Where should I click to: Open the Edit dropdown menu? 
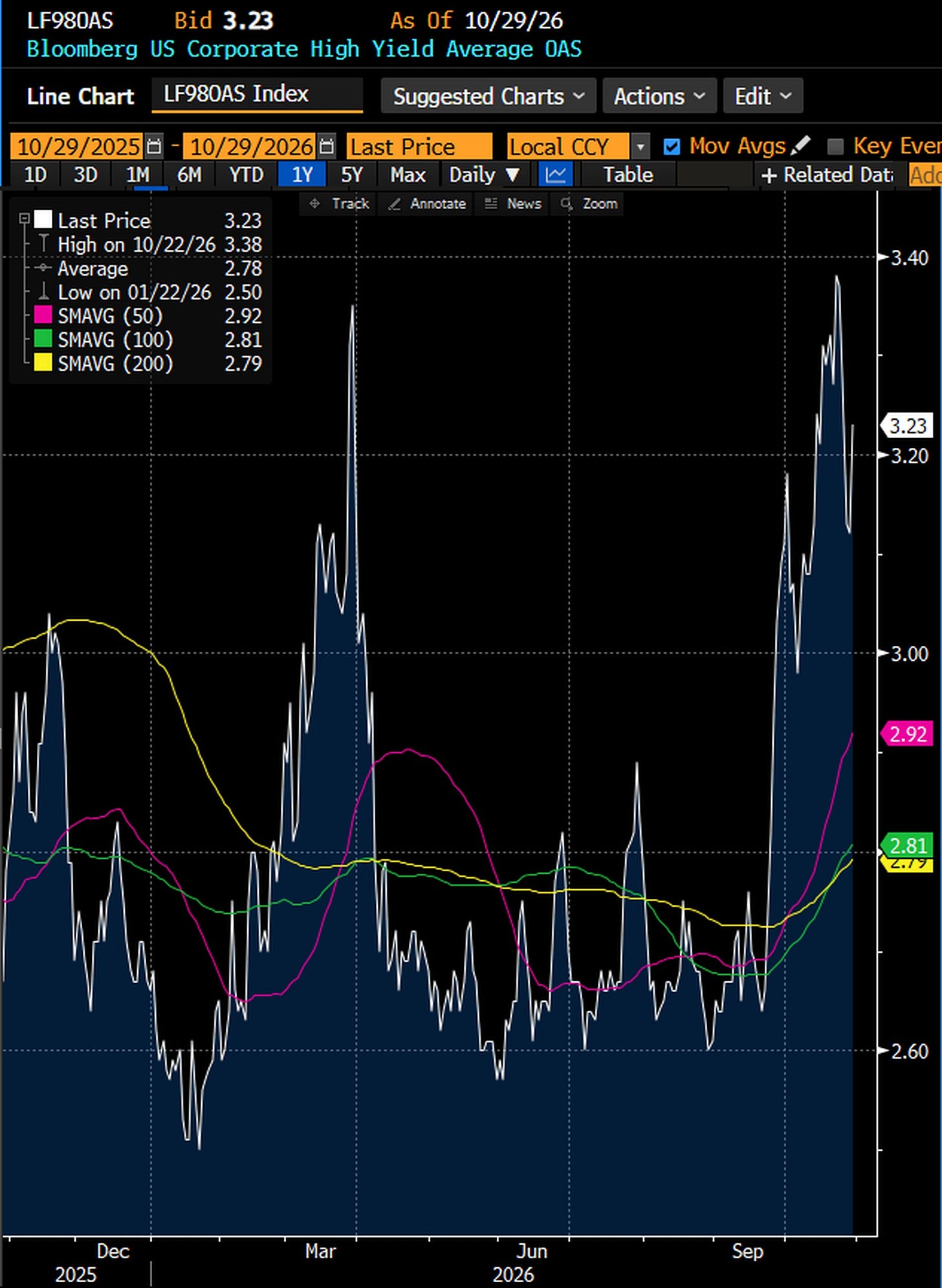tap(763, 96)
